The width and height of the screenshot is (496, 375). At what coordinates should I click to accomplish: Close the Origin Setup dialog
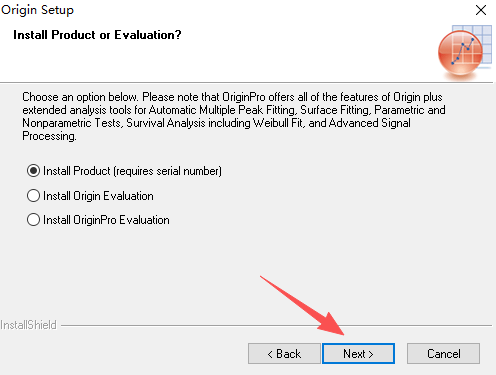[481, 10]
